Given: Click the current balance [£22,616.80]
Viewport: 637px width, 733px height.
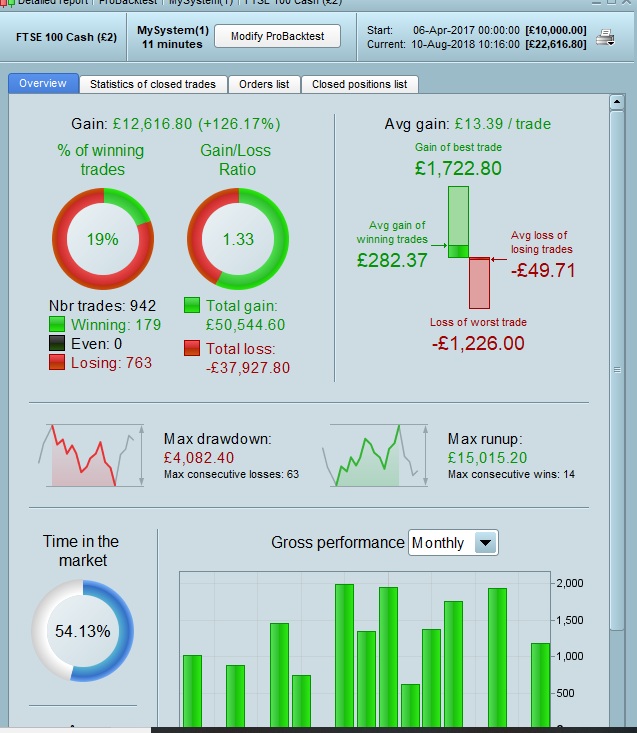Looking at the screenshot, I should [556, 44].
